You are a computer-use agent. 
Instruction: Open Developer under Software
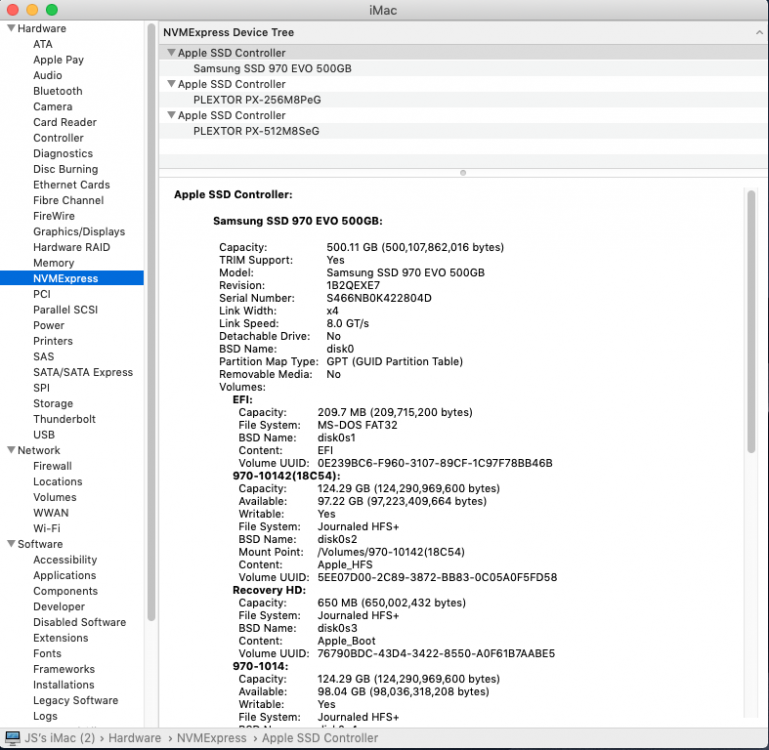tap(59, 607)
